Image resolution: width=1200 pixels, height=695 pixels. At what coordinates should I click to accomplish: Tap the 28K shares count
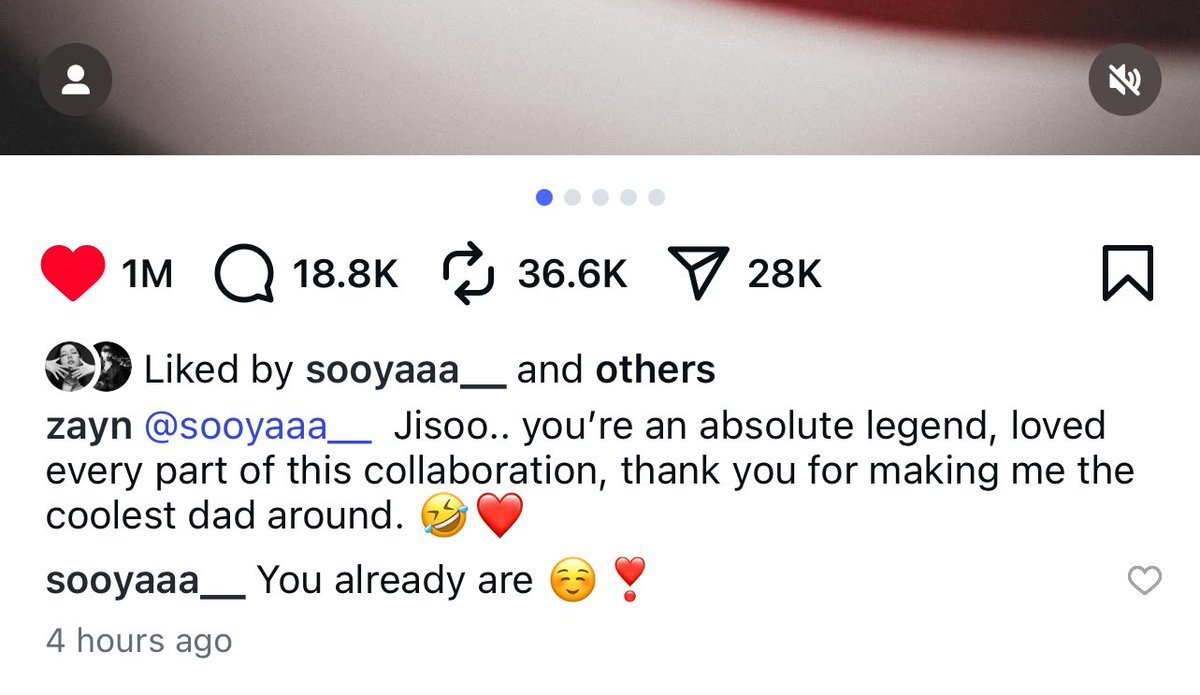[785, 273]
